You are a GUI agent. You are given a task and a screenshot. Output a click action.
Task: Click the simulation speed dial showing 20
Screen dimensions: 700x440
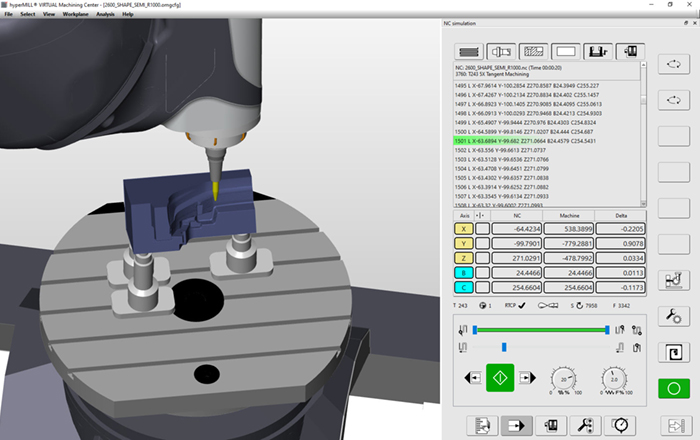(x=563, y=379)
